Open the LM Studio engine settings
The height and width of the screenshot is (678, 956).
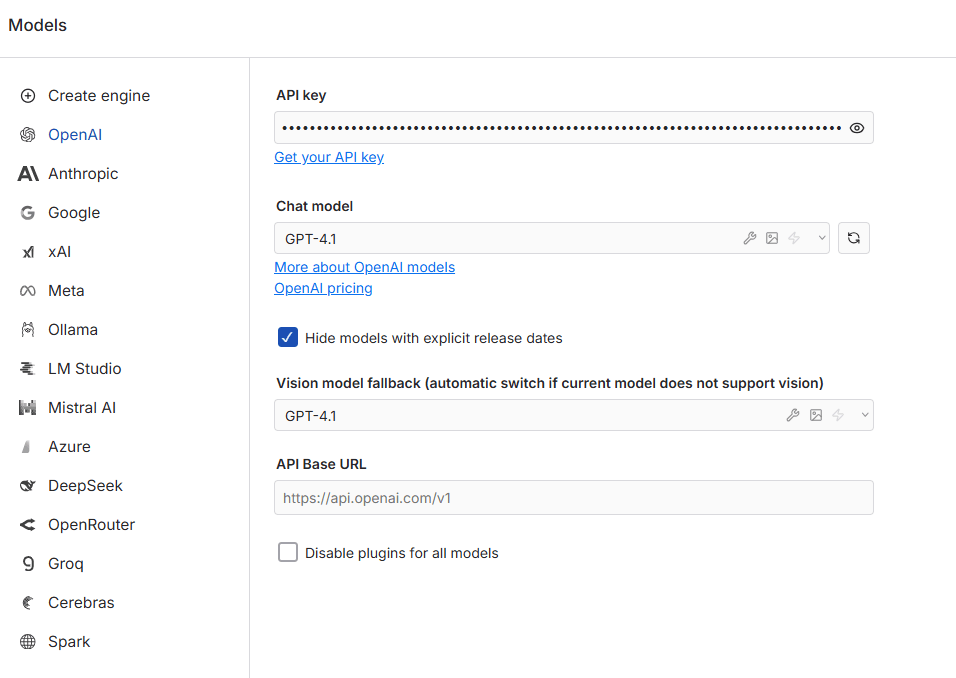(84, 369)
